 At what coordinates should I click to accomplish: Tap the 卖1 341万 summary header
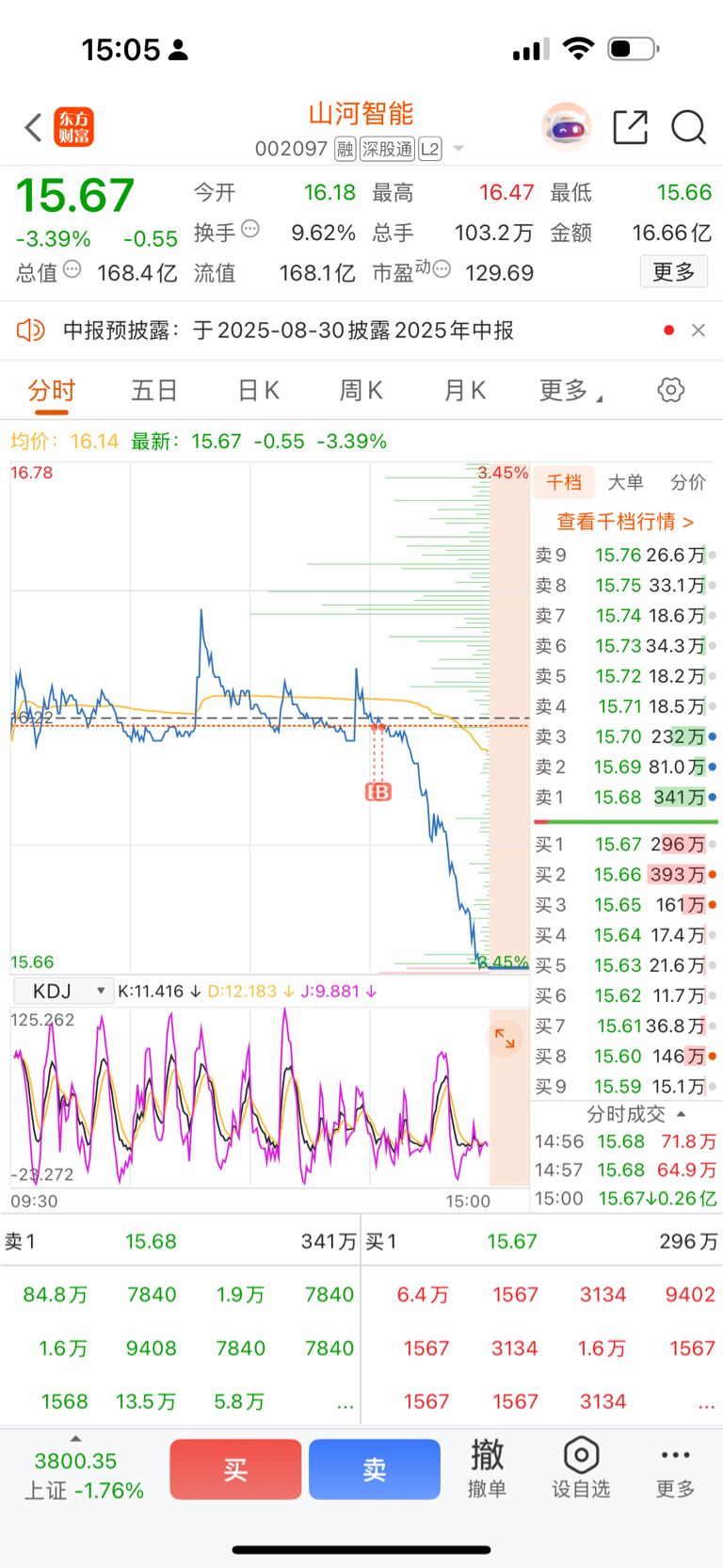181,1241
